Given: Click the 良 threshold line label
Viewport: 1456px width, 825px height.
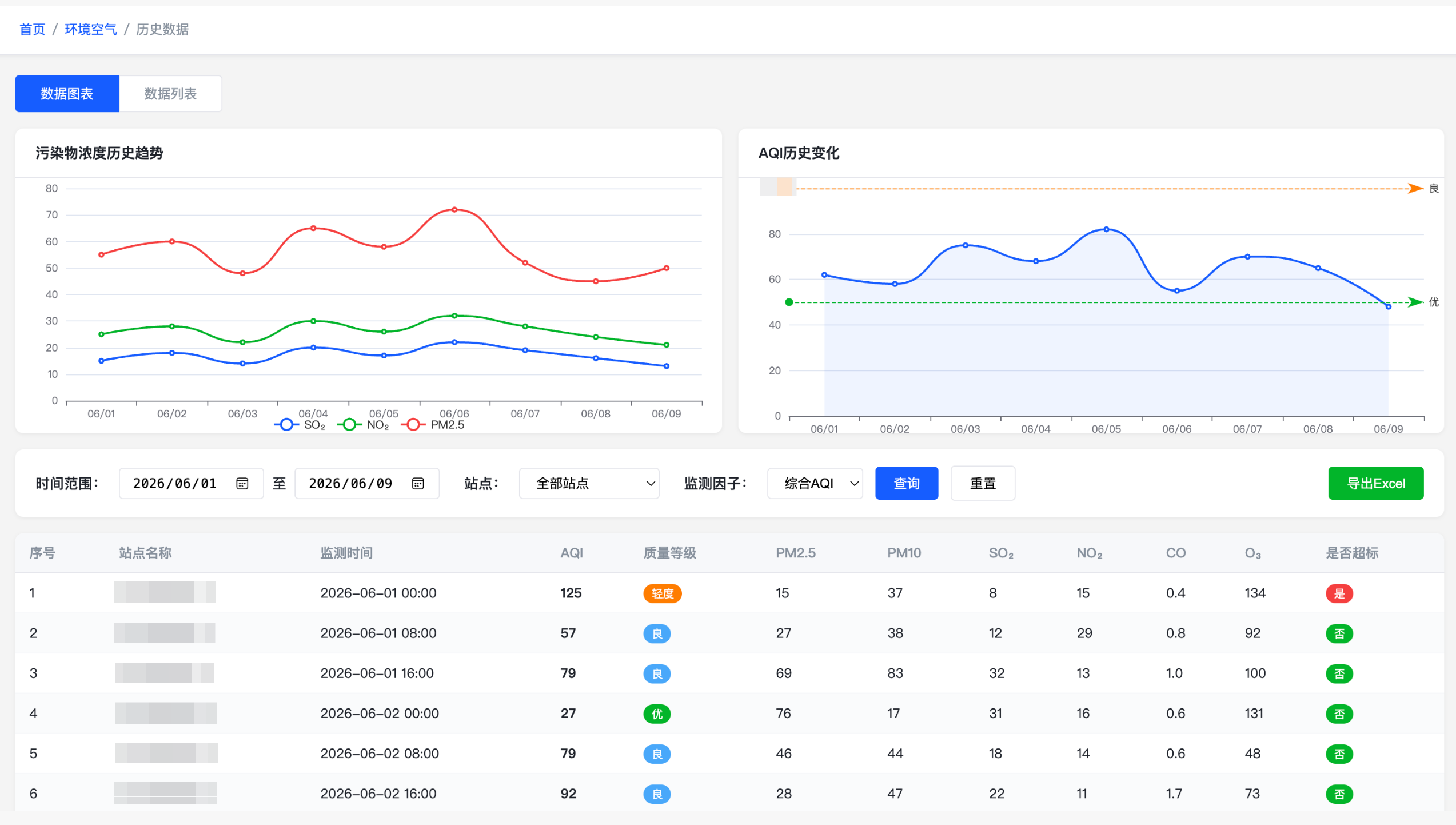Looking at the screenshot, I should (1434, 189).
